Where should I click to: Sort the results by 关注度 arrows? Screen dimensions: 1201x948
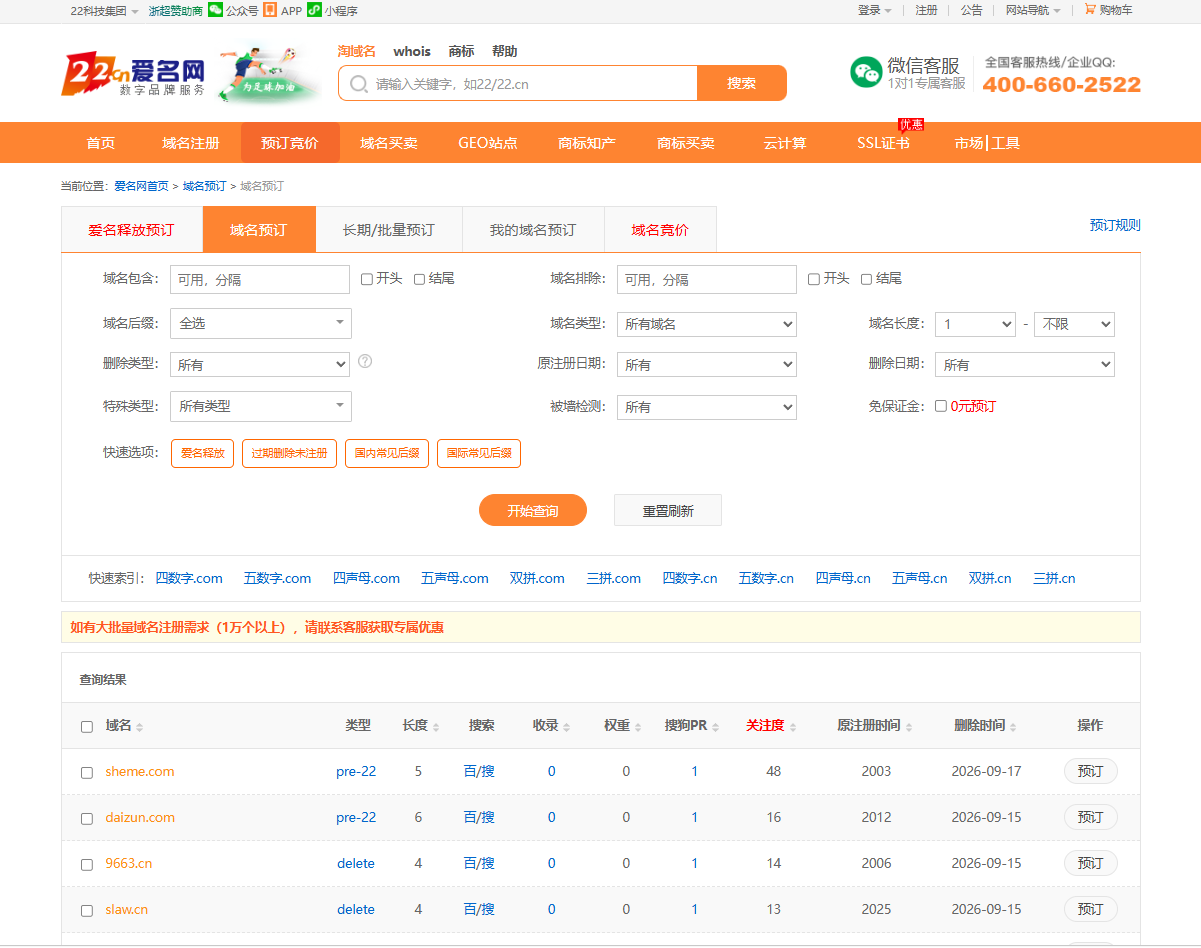(x=793, y=727)
